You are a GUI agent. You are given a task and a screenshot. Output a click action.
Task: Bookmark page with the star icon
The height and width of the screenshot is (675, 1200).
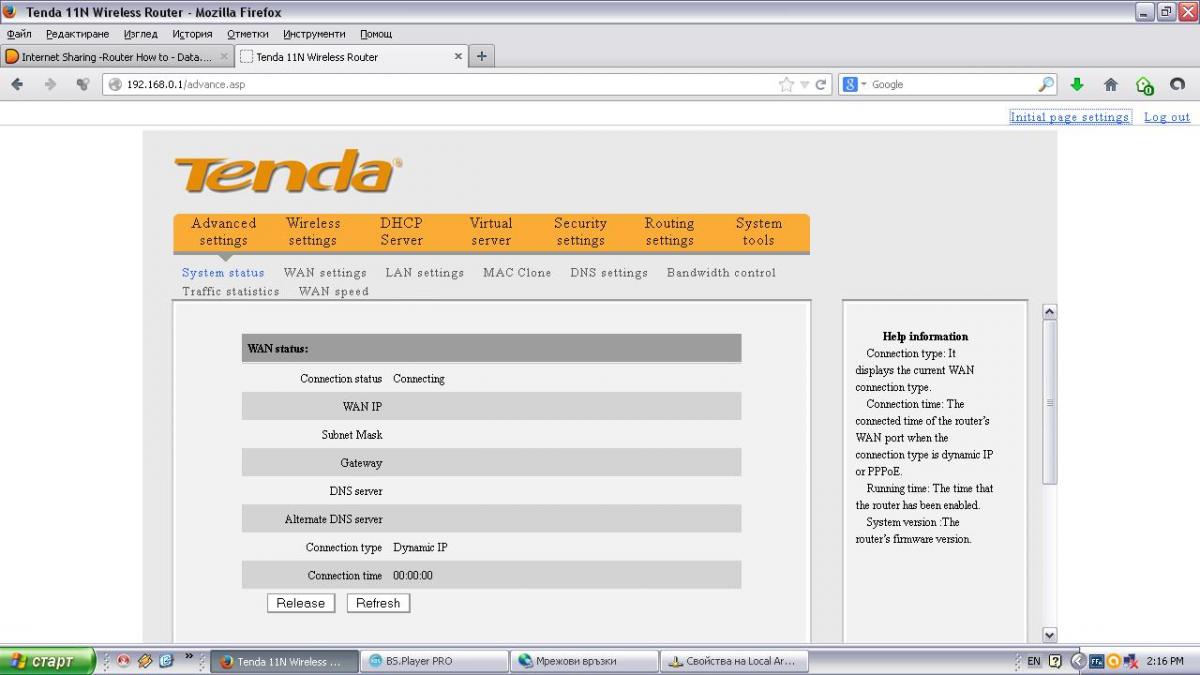[x=787, y=85]
